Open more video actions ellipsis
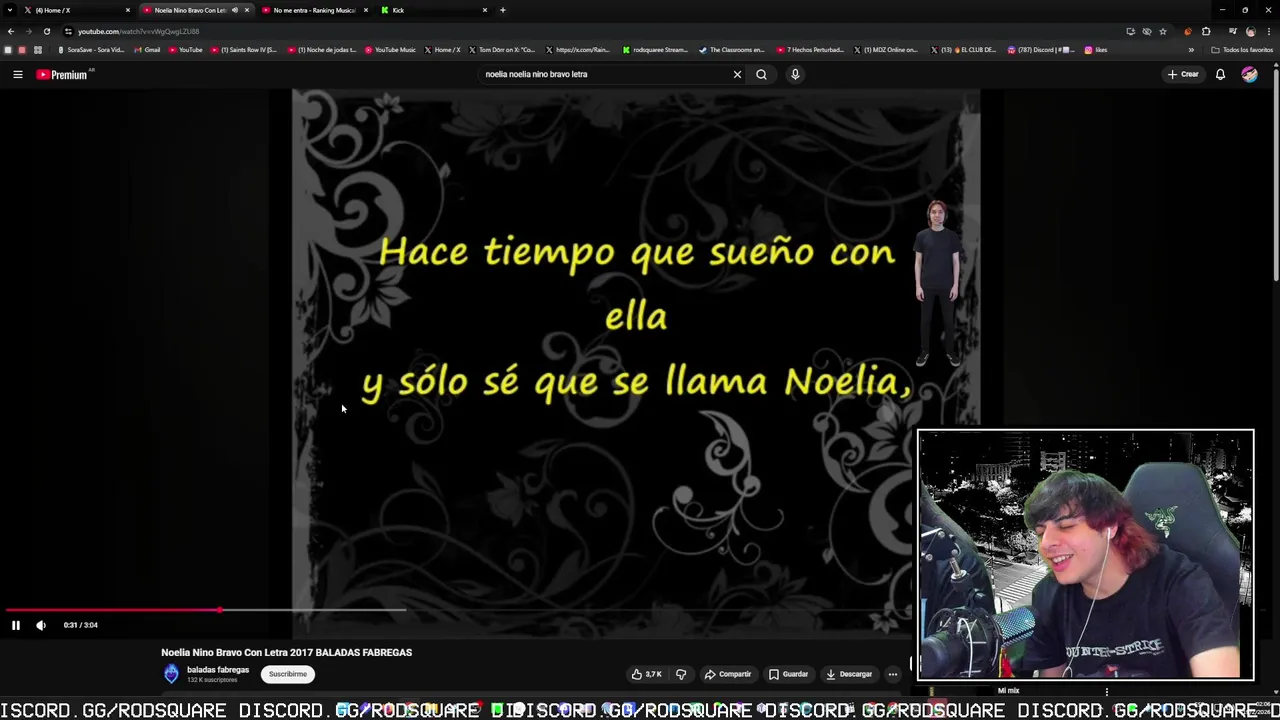 (x=893, y=674)
